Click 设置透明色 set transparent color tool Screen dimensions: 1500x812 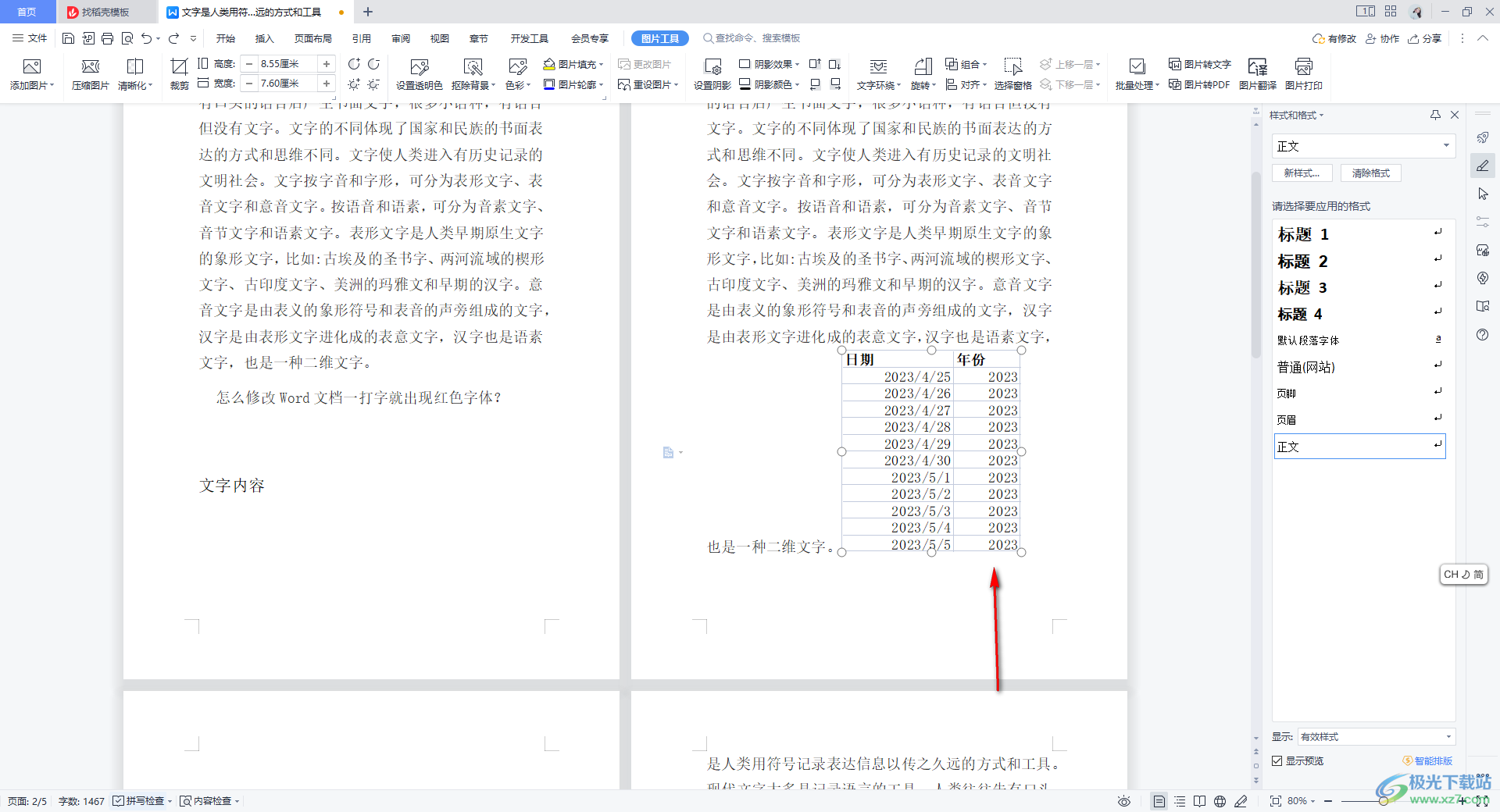419,75
